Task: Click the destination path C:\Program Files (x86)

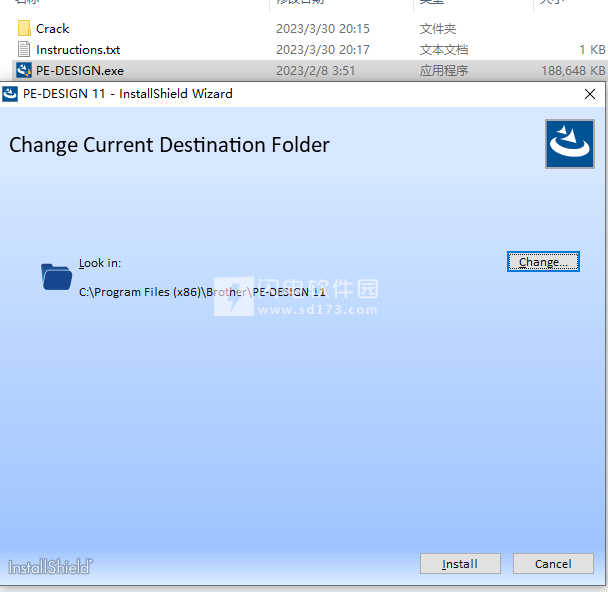Action: click(x=202, y=292)
